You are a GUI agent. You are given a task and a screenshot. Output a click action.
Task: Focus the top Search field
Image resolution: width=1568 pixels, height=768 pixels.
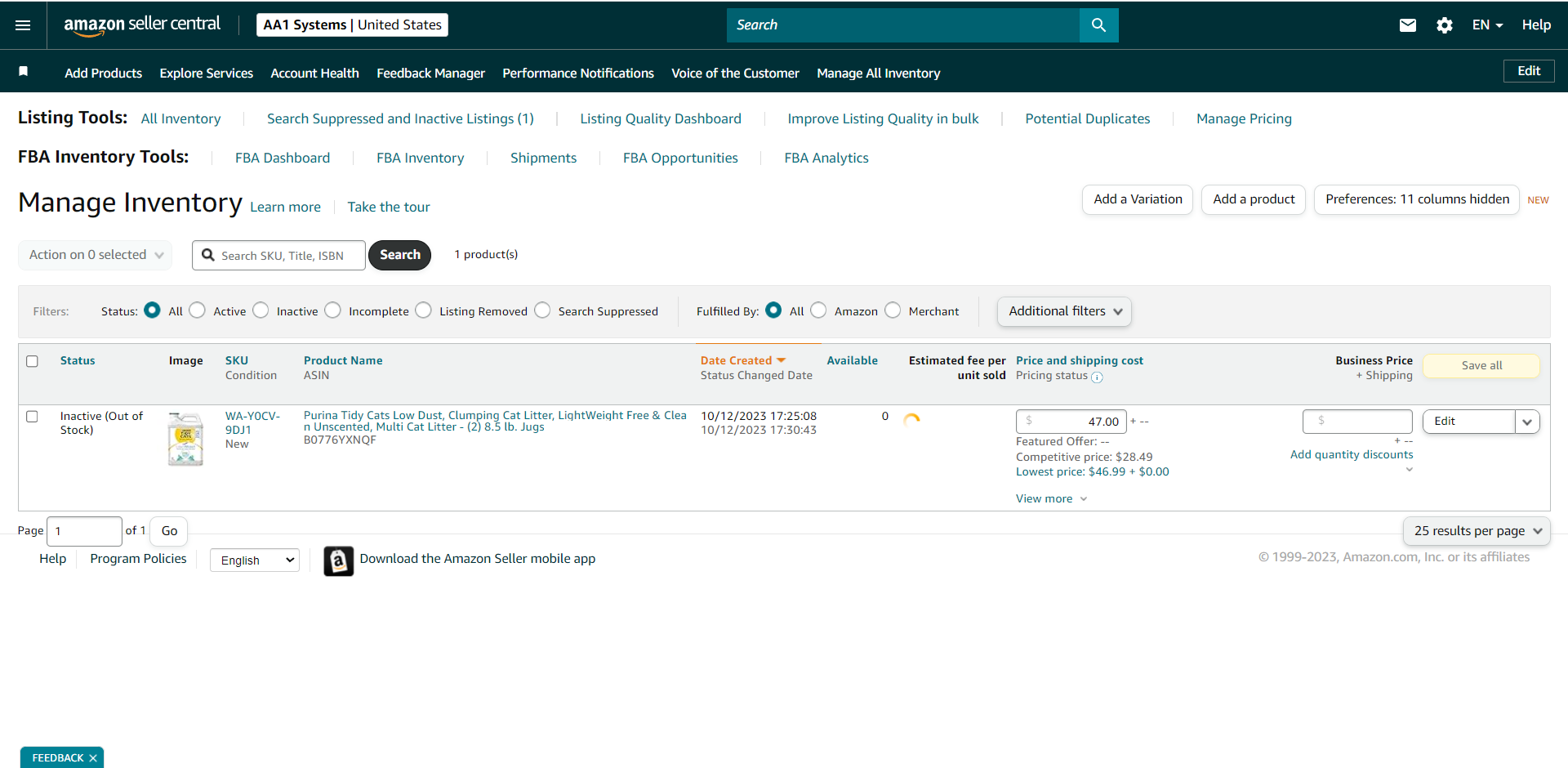tap(903, 25)
